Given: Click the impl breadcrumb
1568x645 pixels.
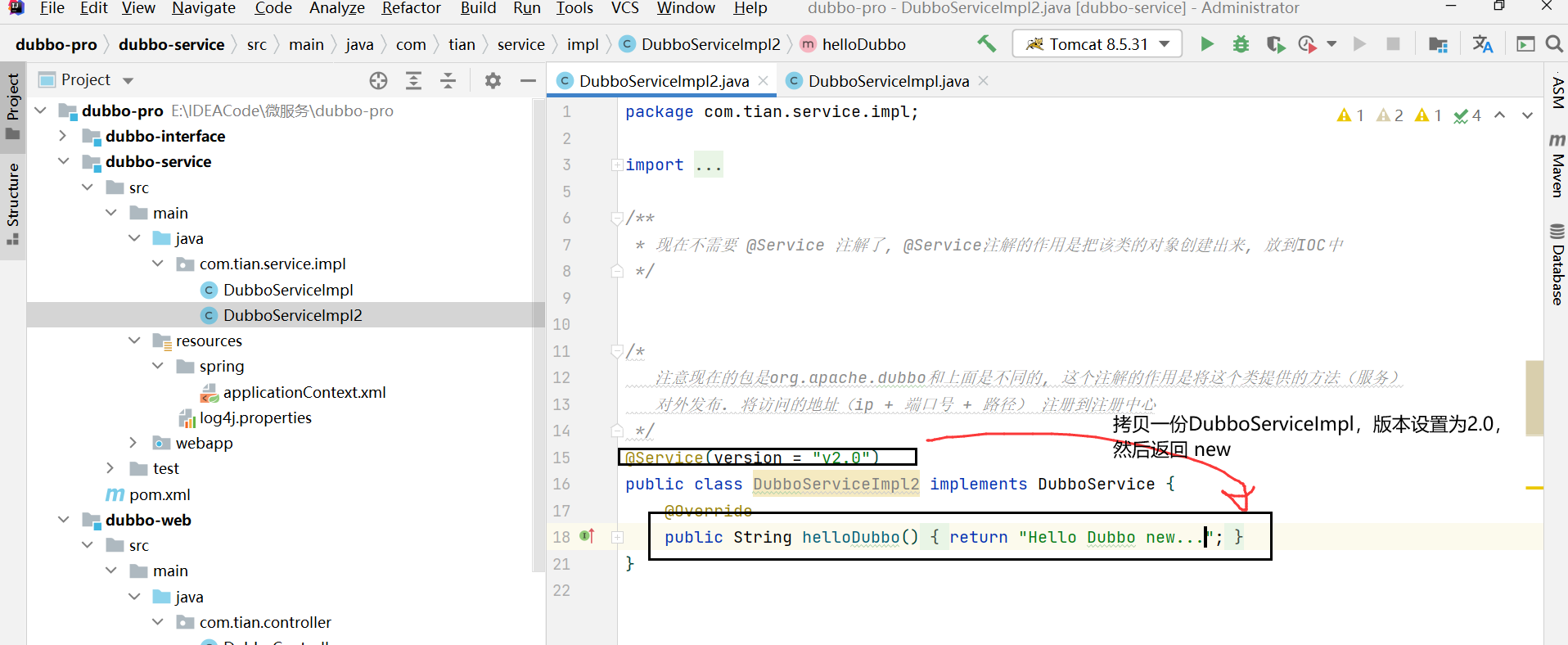Looking at the screenshot, I should point(583,44).
